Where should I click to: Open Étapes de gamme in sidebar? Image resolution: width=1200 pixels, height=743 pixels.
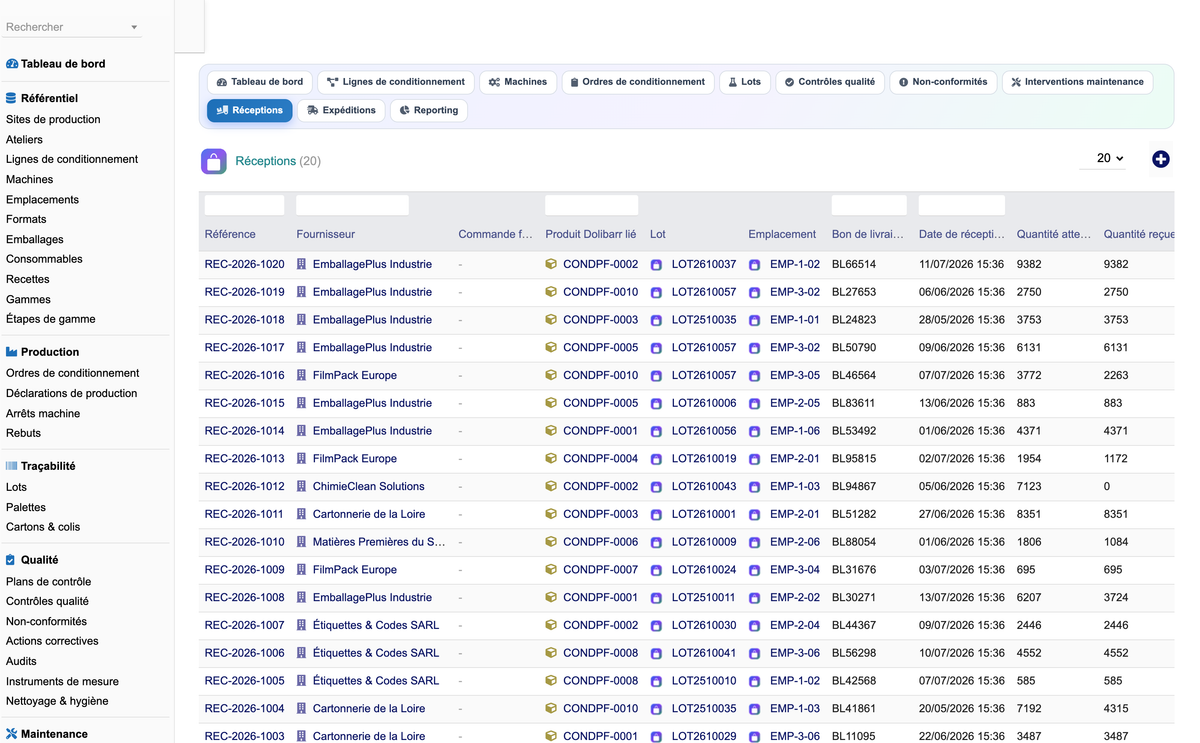tap(51, 319)
